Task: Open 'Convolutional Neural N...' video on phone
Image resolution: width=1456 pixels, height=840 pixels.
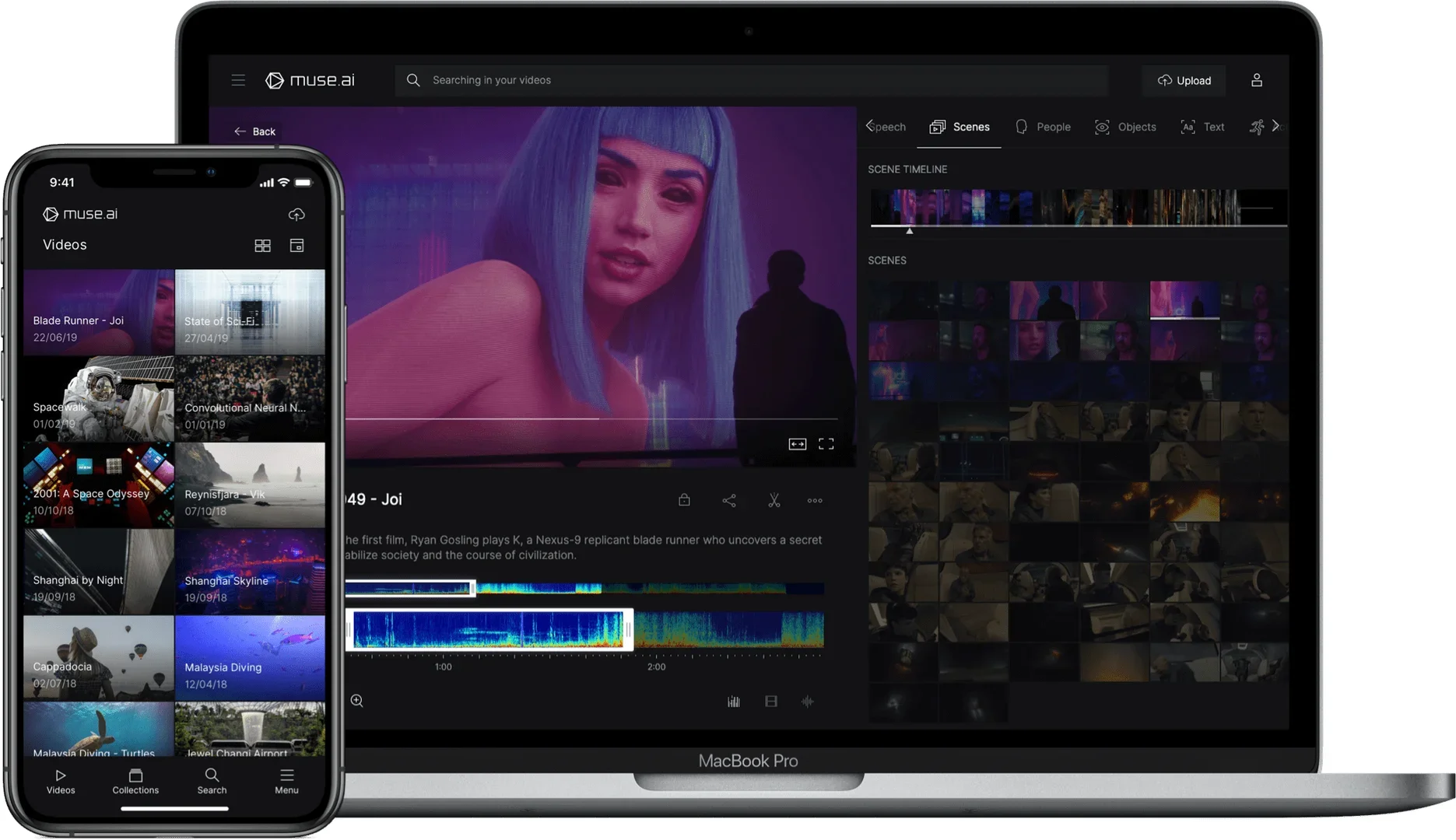Action: (x=250, y=399)
